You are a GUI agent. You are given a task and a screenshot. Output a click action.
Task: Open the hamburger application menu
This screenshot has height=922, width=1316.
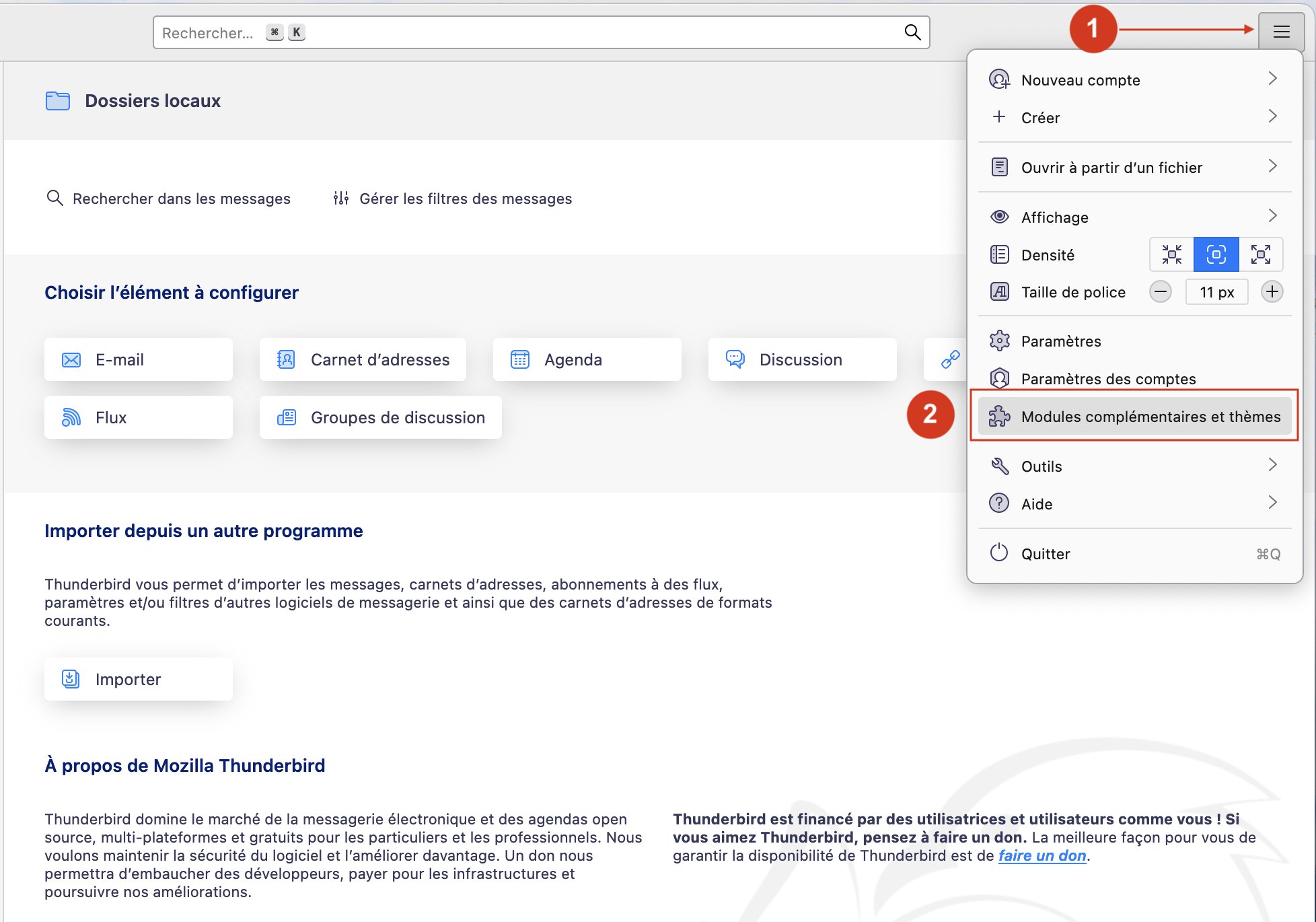[x=1281, y=32]
